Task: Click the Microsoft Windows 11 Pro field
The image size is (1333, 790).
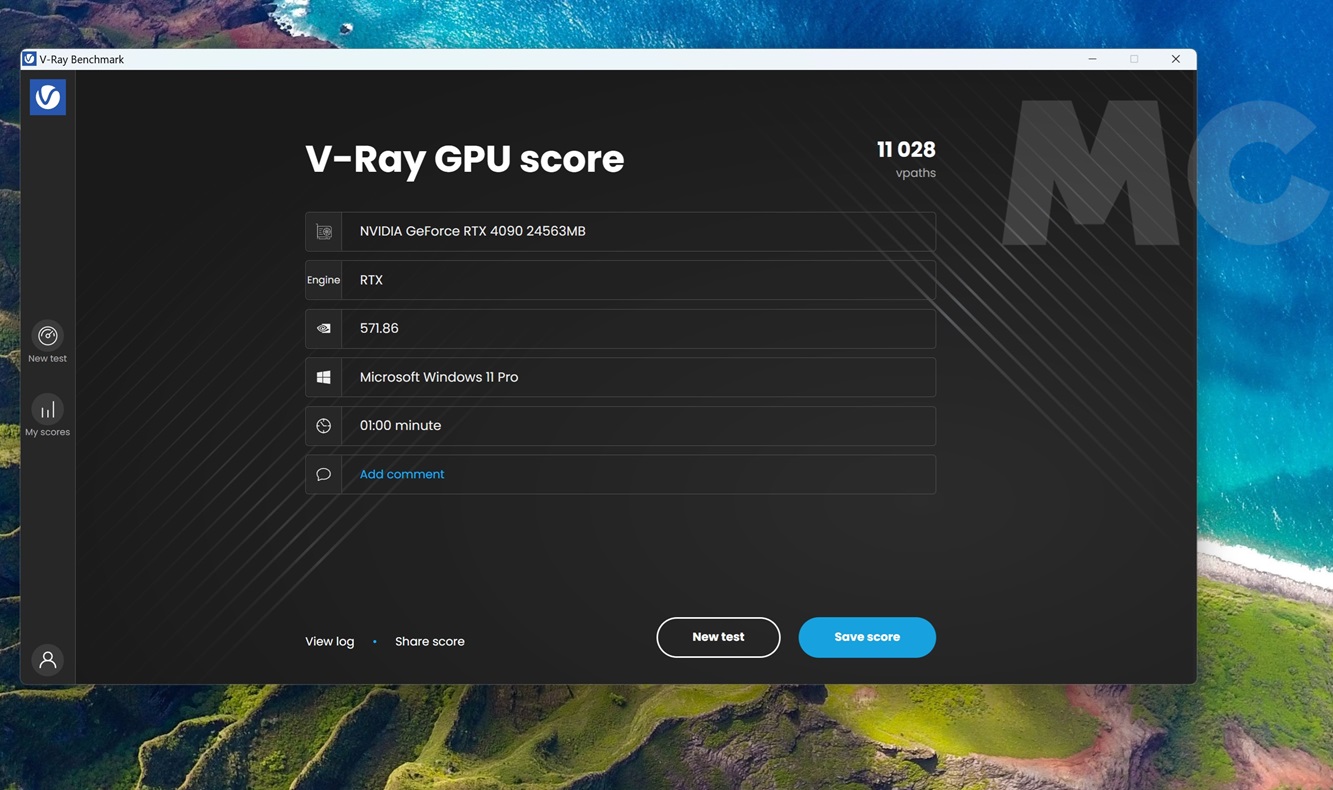Action: pyautogui.click(x=637, y=377)
